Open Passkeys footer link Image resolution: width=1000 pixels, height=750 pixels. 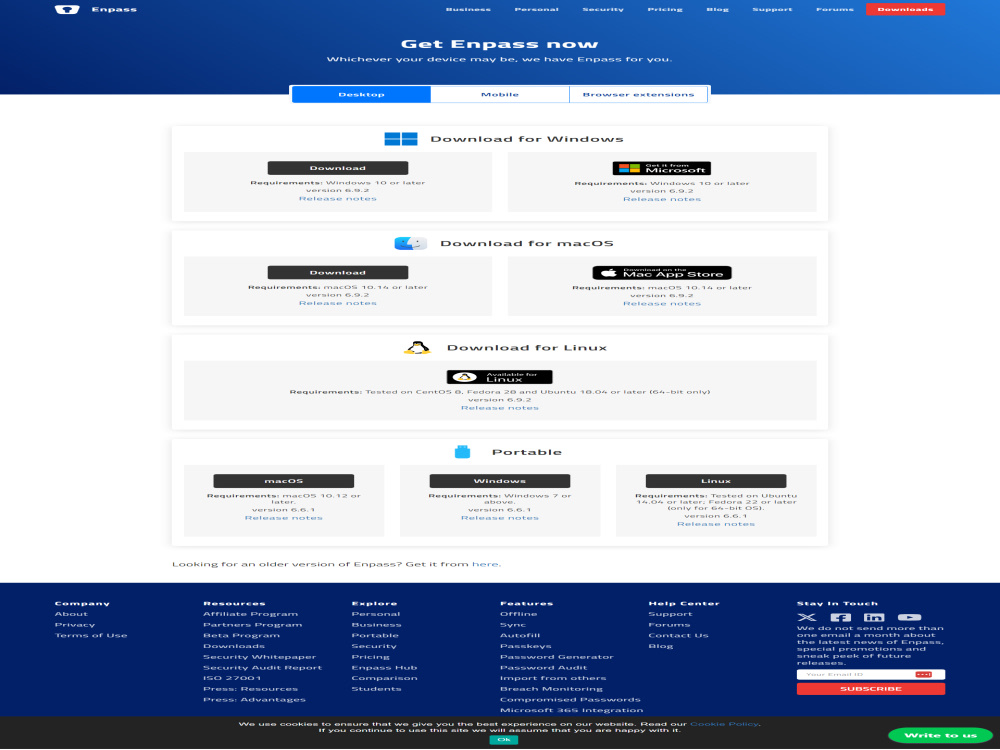(526, 646)
